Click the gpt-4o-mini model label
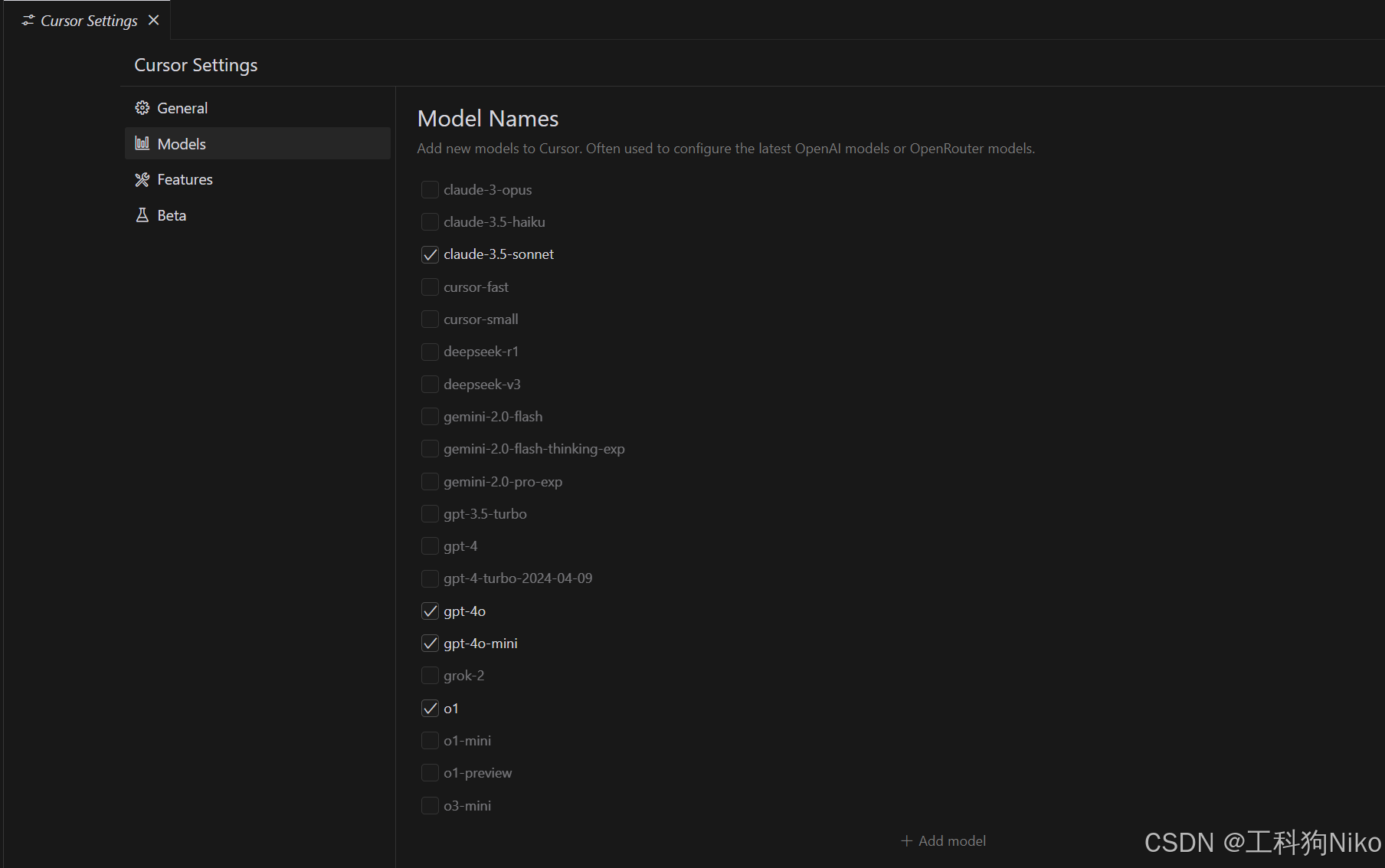This screenshot has width=1385, height=868. pos(480,644)
